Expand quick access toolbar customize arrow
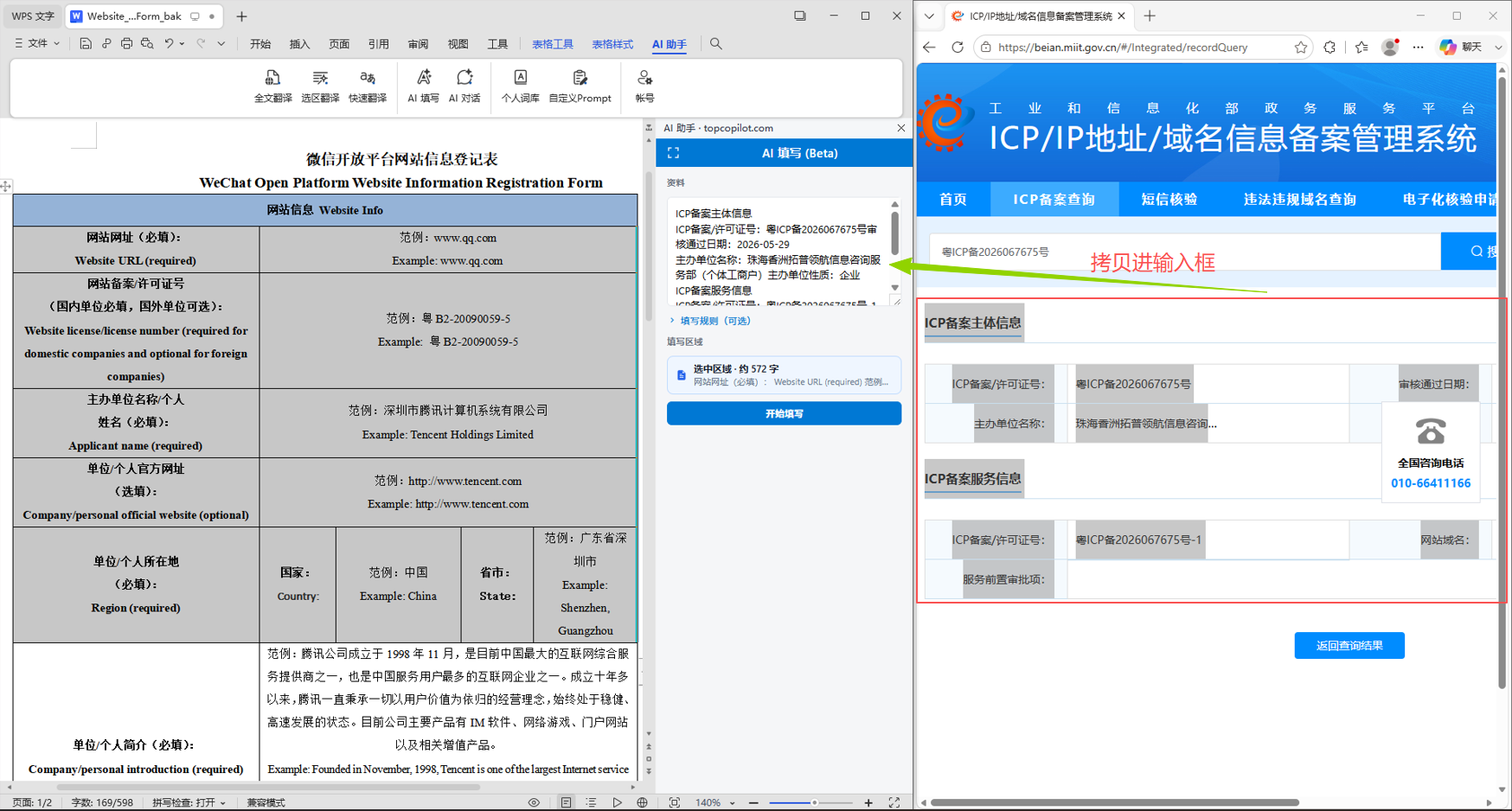Image resolution: width=1512 pixels, height=811 pixels. point(221,43)
